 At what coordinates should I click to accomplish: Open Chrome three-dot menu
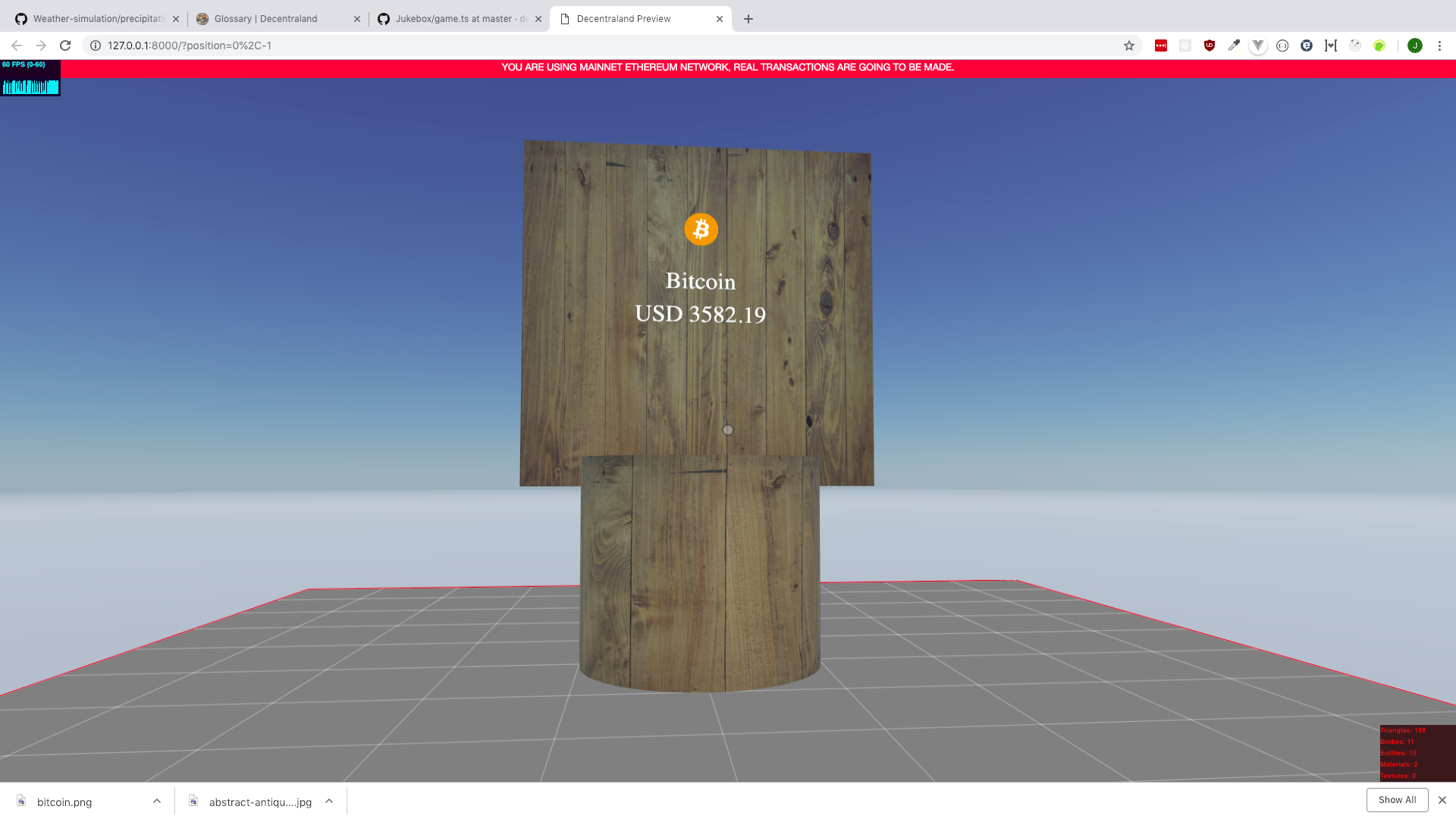pyautogui.click(x=1439, y=45)
